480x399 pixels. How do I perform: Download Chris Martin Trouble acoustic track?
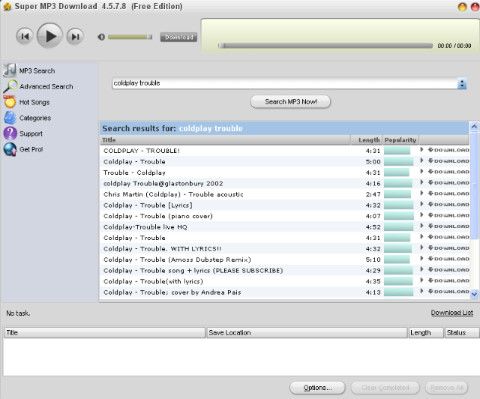point(449,194)
